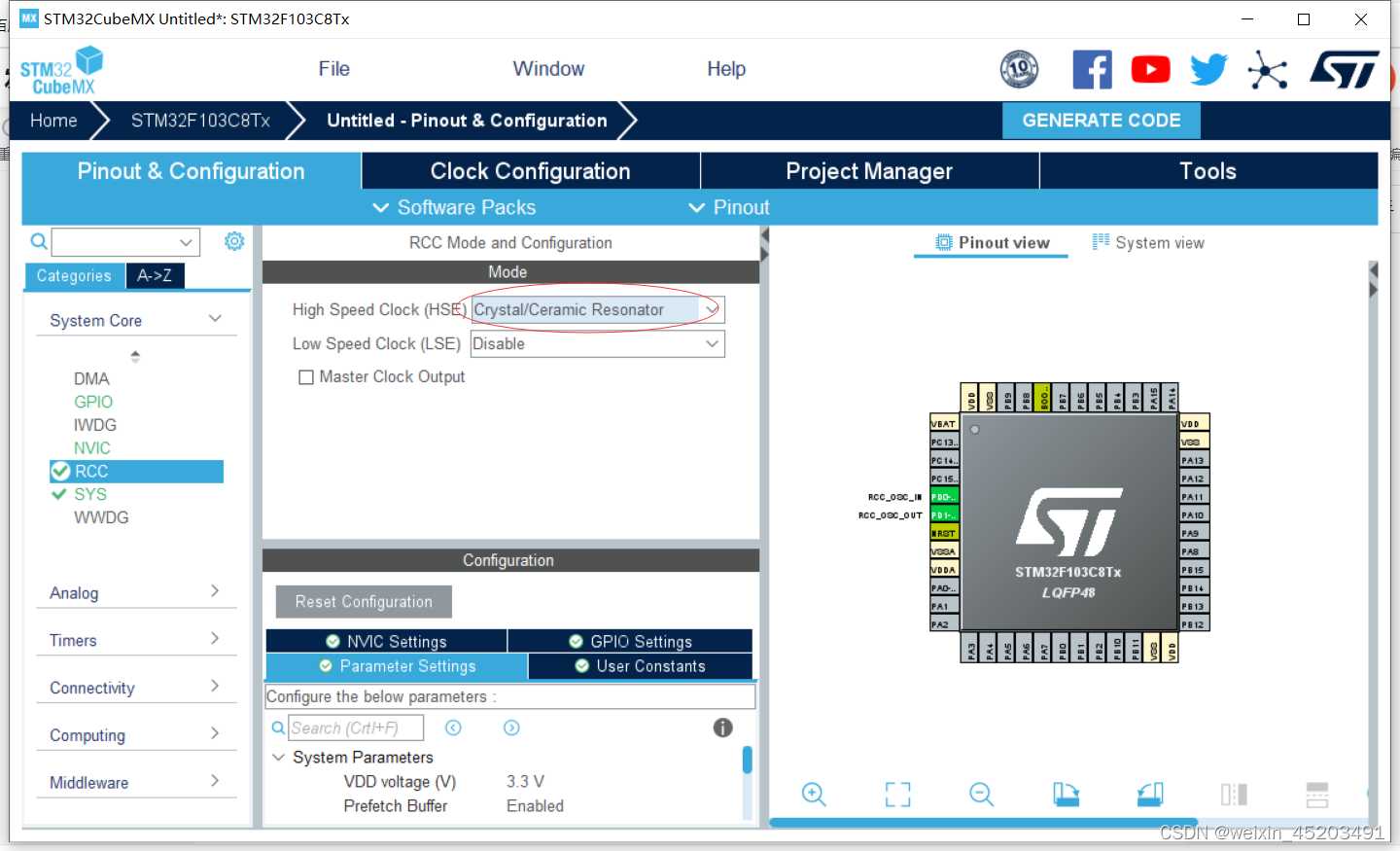Screen dimensions: 1400x851
Task: Open the Window menu
Action: [548, 69]
